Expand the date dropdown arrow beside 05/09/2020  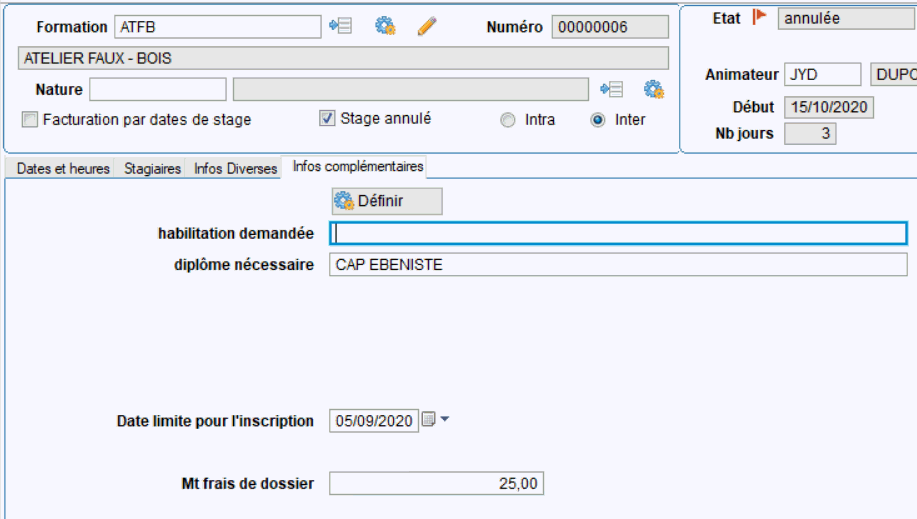pos(444,419)
